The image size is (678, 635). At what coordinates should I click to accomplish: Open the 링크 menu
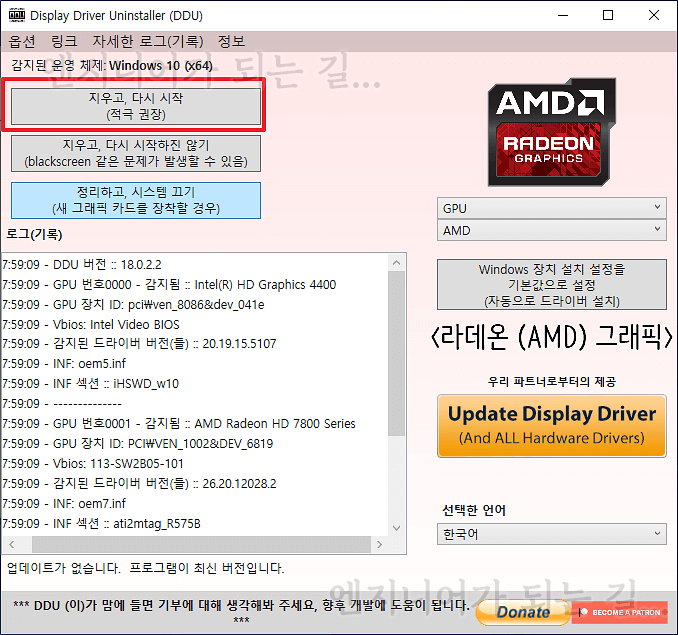(64, 41)
